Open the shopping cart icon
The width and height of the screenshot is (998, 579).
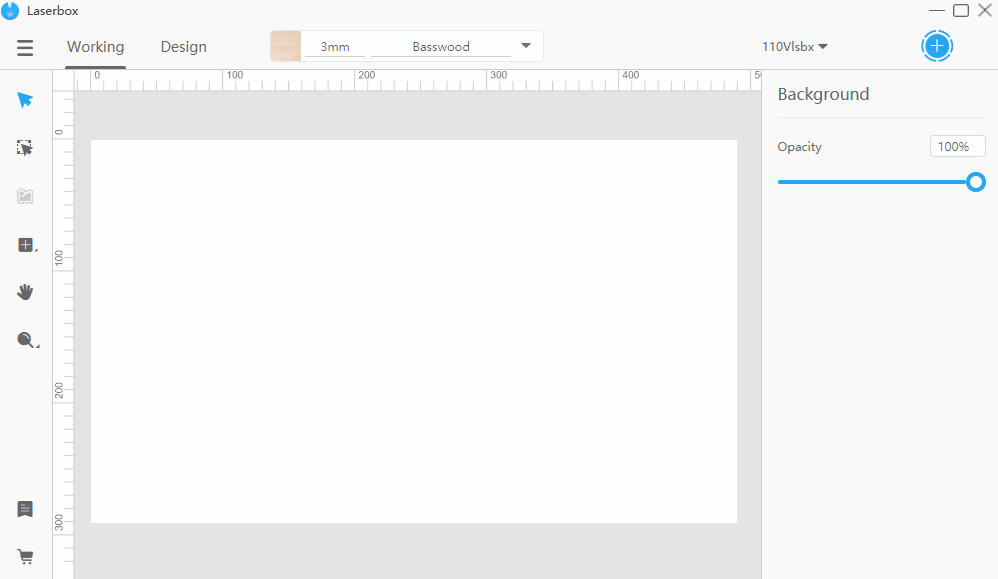pyautogui.click(x=24, y=556)
